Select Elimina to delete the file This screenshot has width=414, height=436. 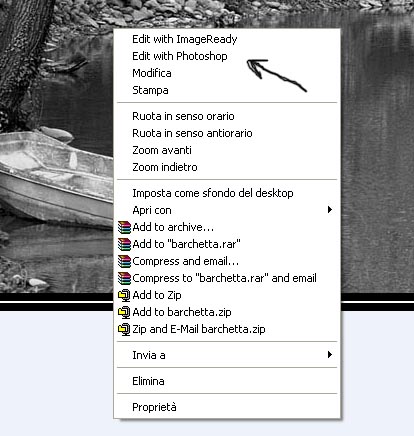click(x=148, y=381)
